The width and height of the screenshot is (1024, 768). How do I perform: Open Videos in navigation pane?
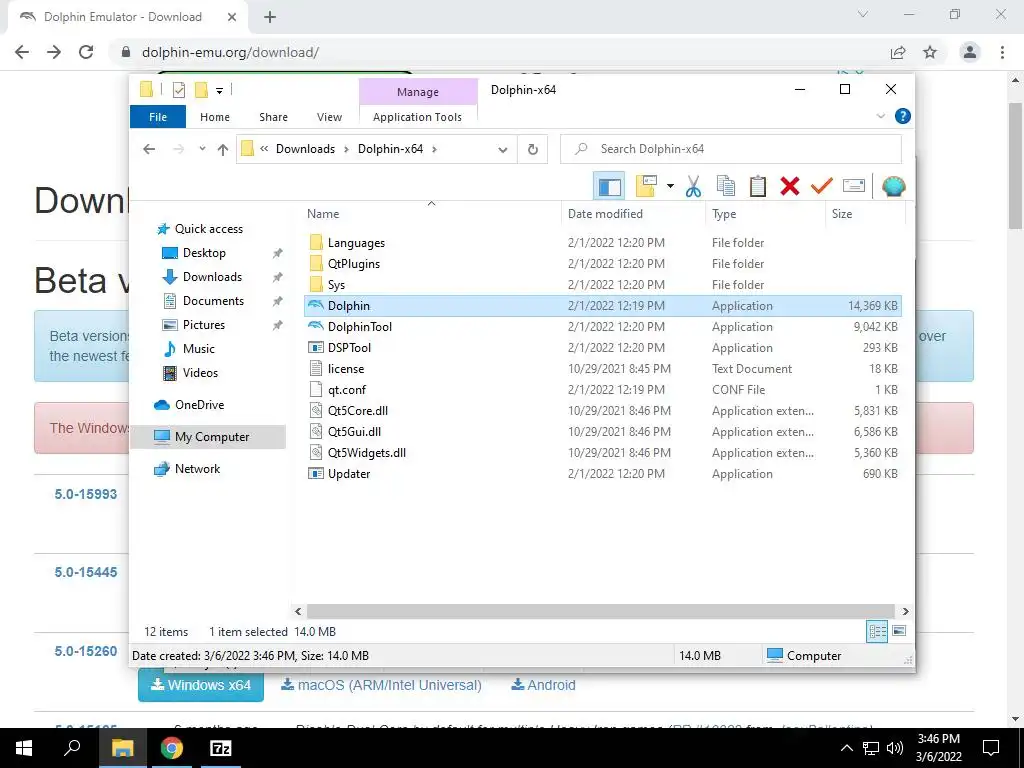pyautogui.click(x=200, y=373)
